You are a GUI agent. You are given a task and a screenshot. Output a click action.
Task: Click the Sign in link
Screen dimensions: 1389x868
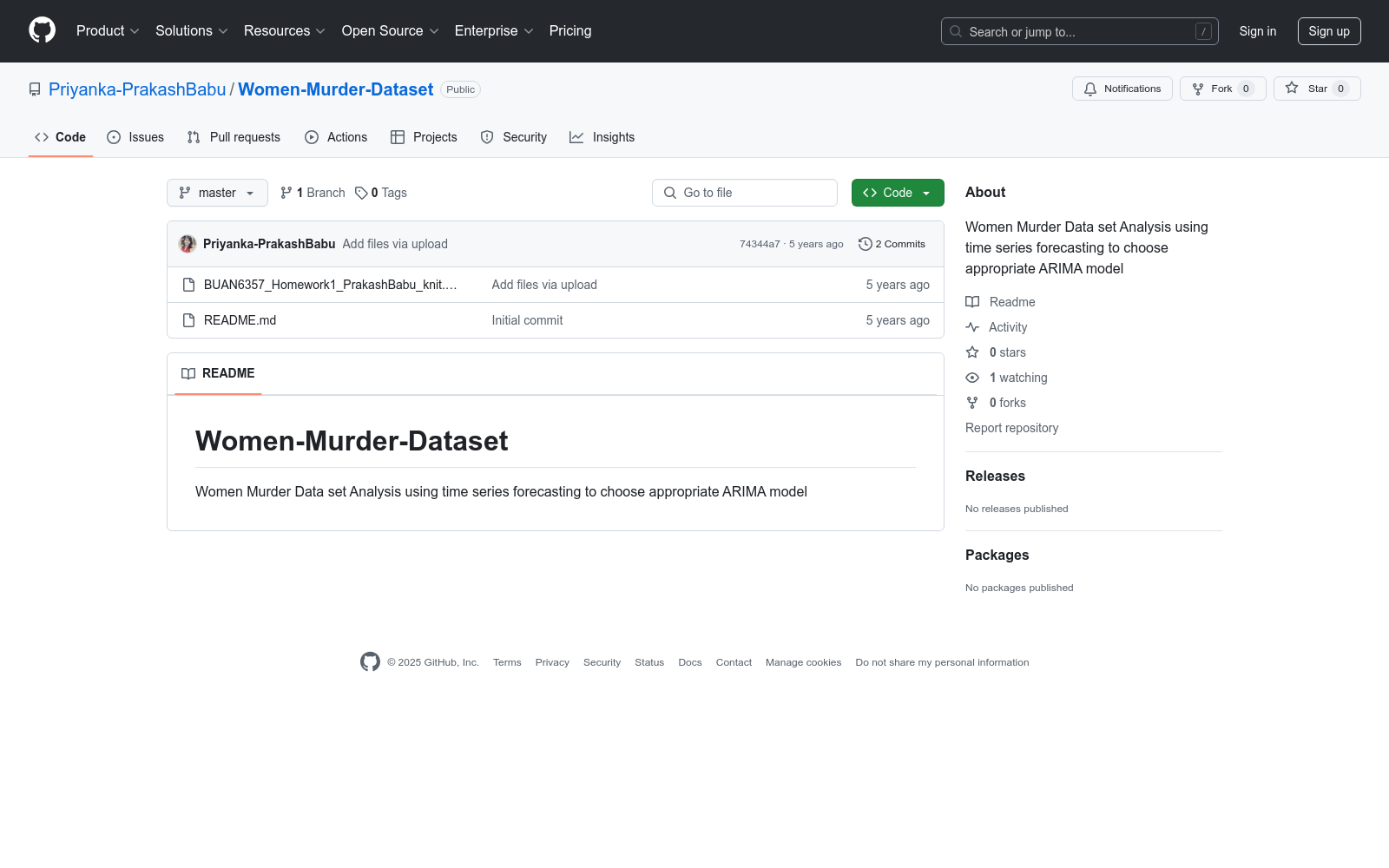[1258, 31]
